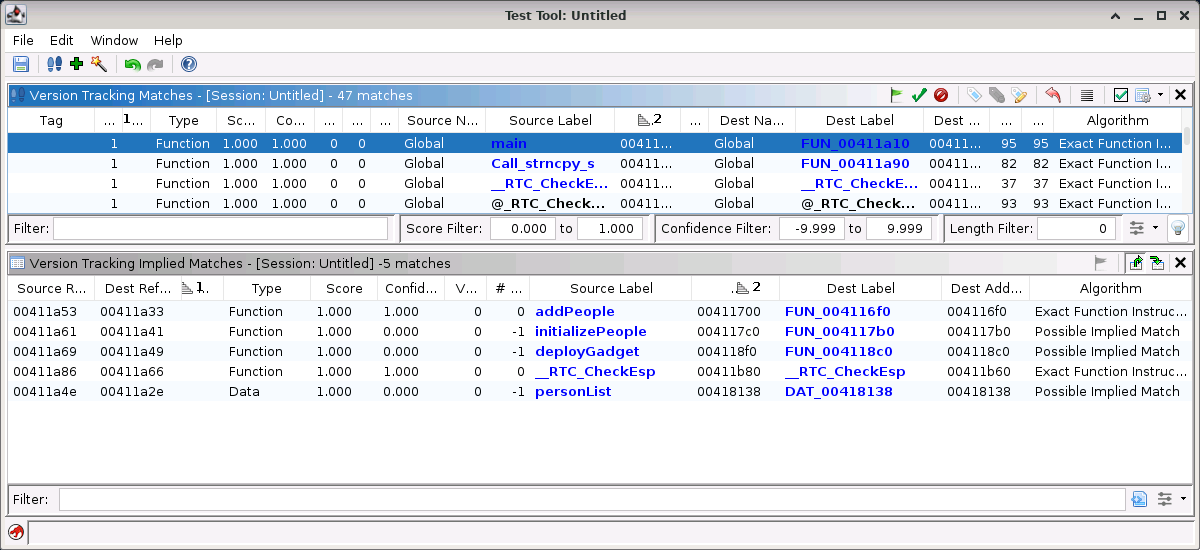Viewport: 1200px width, 550px height.
Task: Sort by the Algorithm column header
Action: coord(1117,120)
